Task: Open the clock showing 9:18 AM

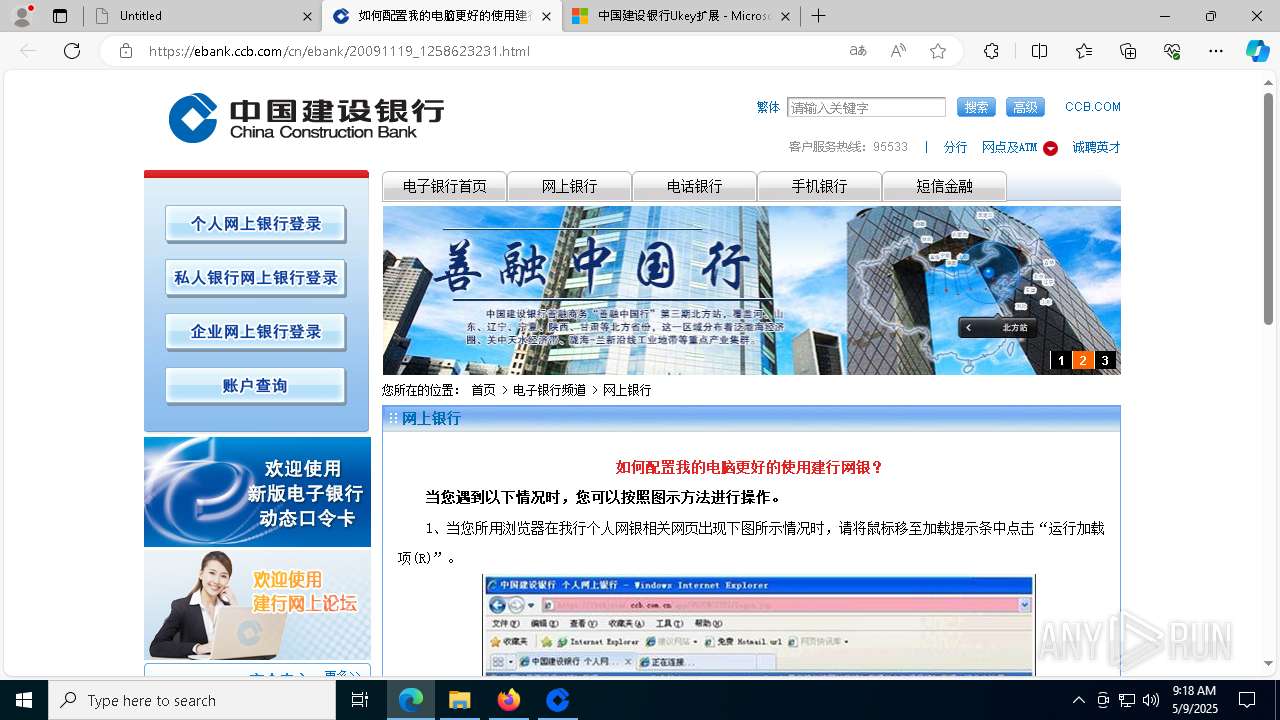Action: [x=1194, y=700]
